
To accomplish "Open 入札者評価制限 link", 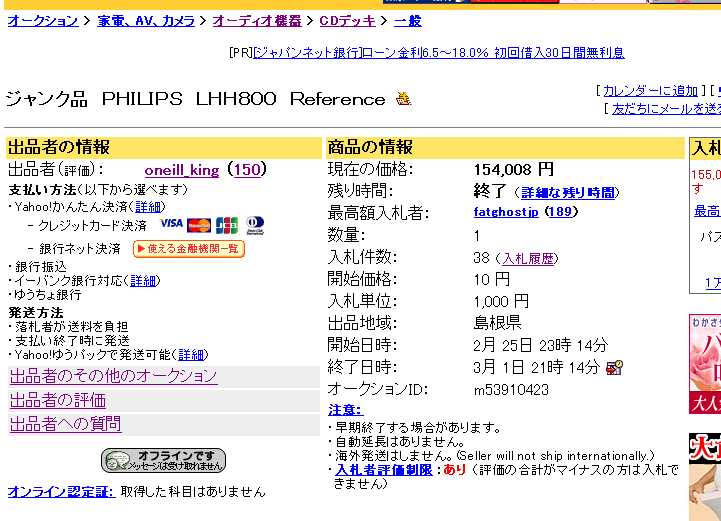I will click(384, 469).
